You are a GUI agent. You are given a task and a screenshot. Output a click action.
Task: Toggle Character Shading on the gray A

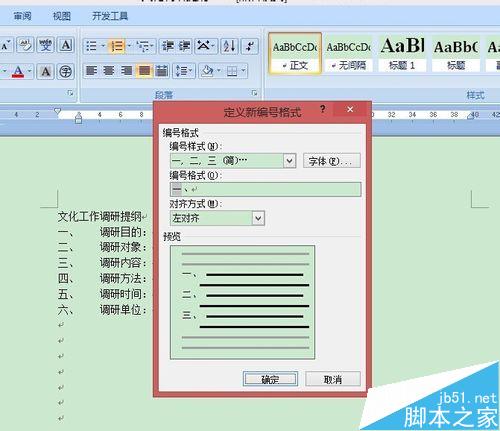[45, 71]
